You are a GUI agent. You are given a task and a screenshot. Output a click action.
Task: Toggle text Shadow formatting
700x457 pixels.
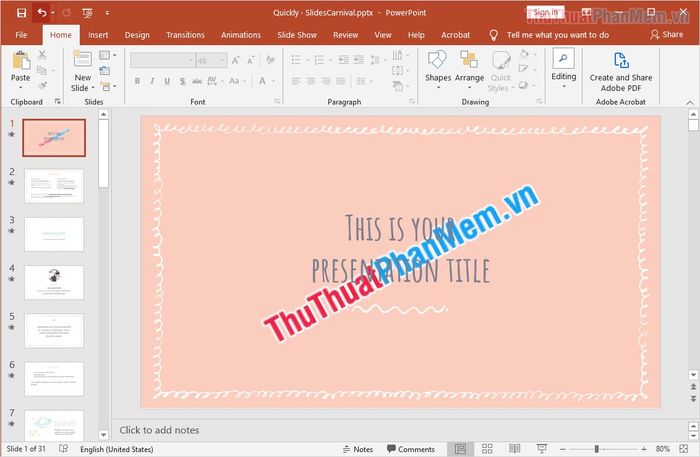[182, 81]
